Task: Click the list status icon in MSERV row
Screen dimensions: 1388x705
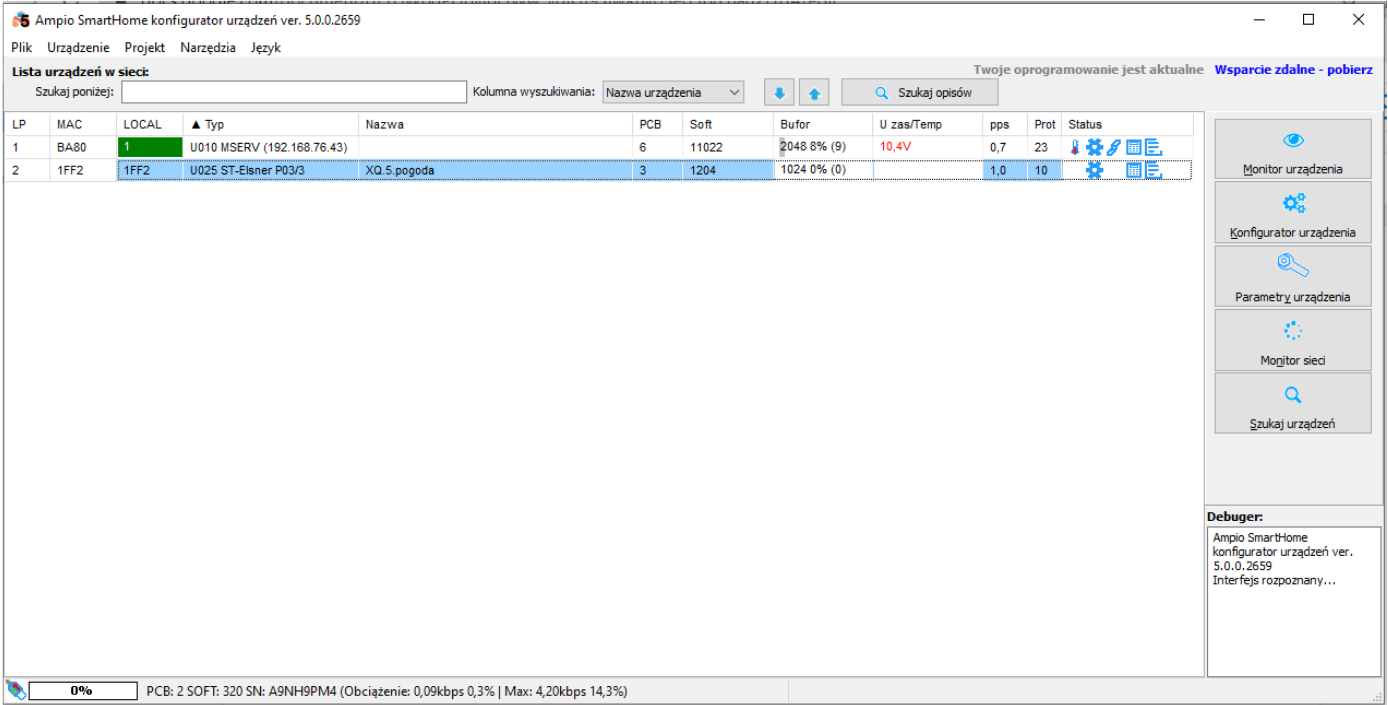Action: [1154, 147]
